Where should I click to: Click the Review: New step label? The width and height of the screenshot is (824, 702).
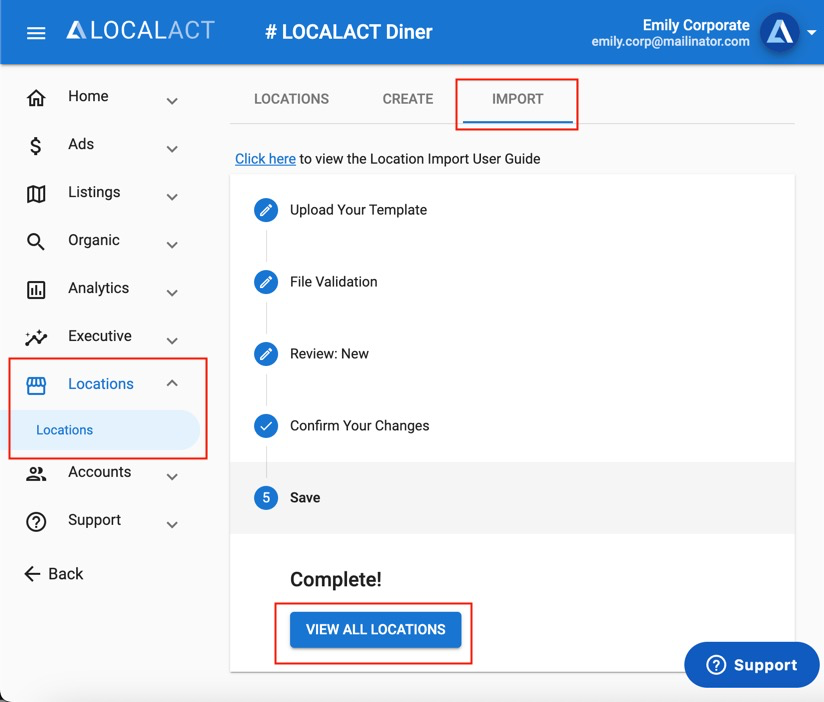329,354
